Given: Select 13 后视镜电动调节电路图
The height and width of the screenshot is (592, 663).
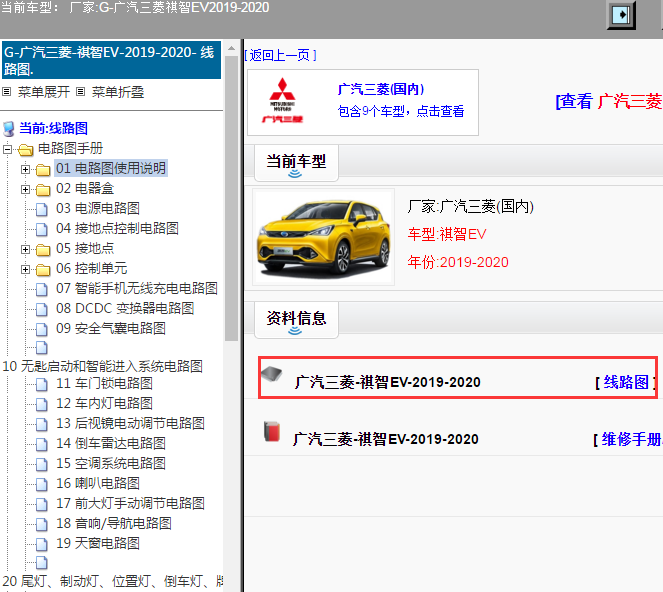Looking at the screenshot, I should pyautogui.click(x=130, y=423).
